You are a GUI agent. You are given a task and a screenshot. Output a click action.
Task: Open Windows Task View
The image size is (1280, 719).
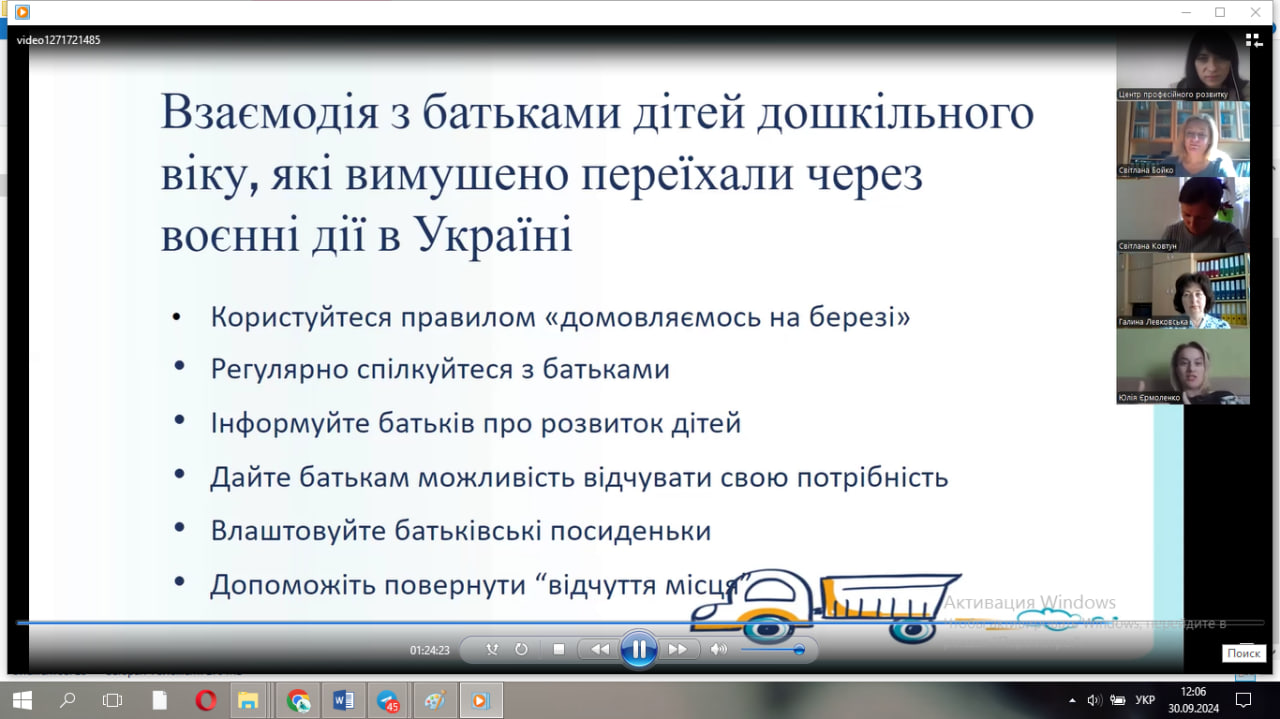(113, 700)
